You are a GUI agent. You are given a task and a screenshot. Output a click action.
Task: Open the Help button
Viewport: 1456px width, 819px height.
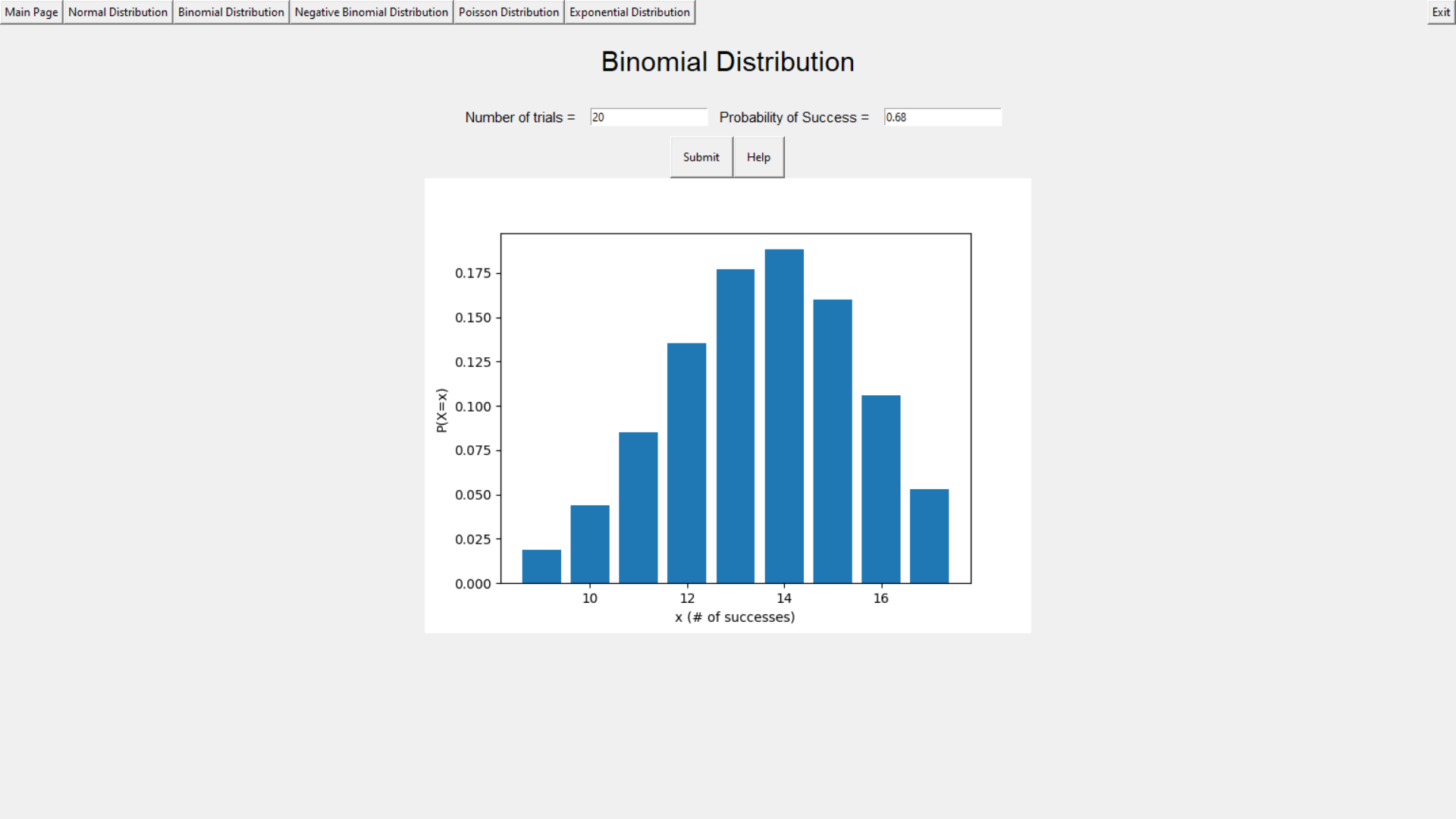click(758, 157)
